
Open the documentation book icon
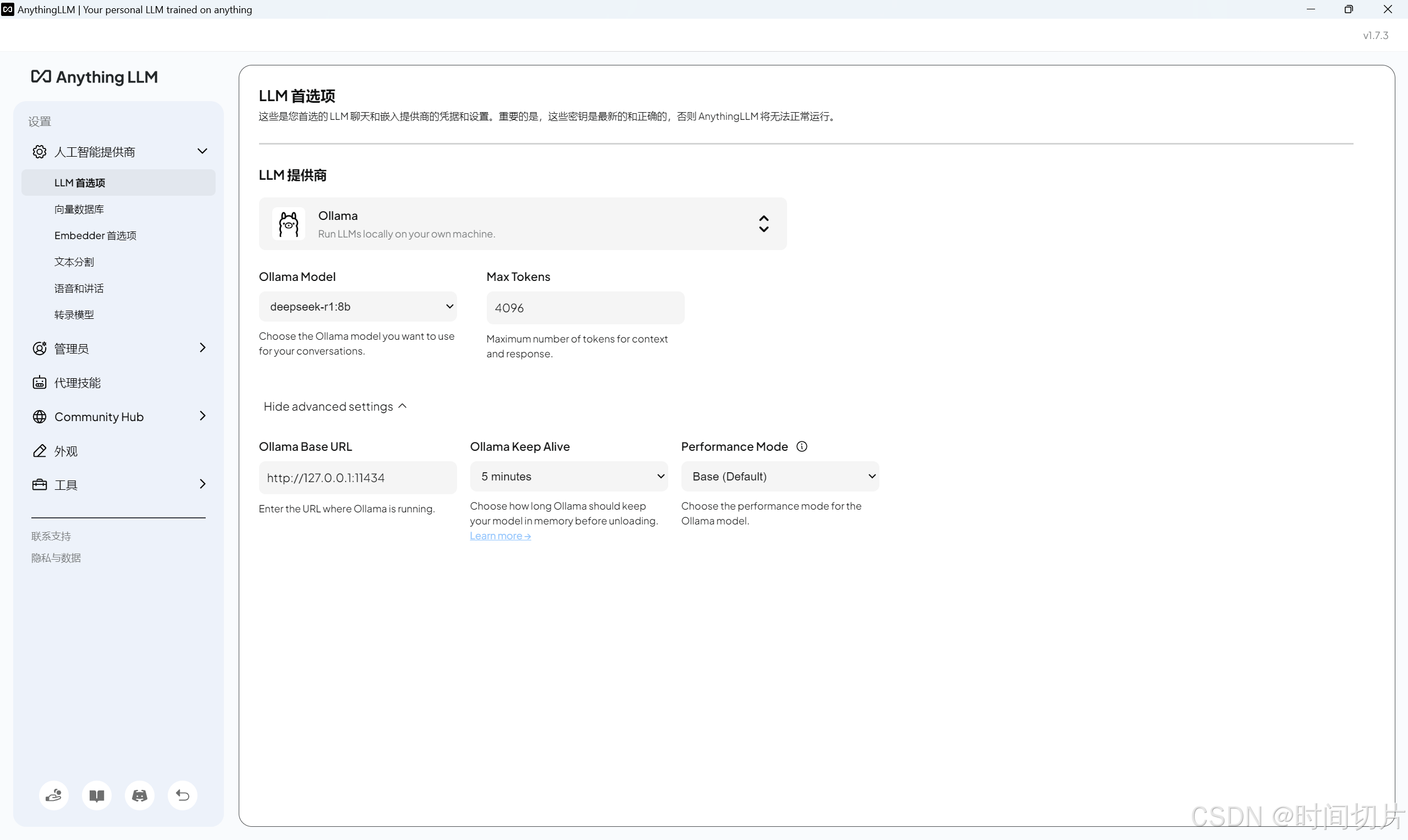(97, 795)
